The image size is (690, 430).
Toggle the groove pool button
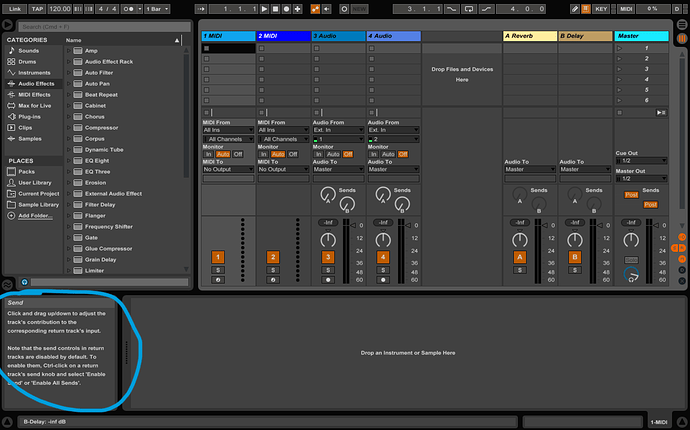pyautogui.click(x=7, y=284)
